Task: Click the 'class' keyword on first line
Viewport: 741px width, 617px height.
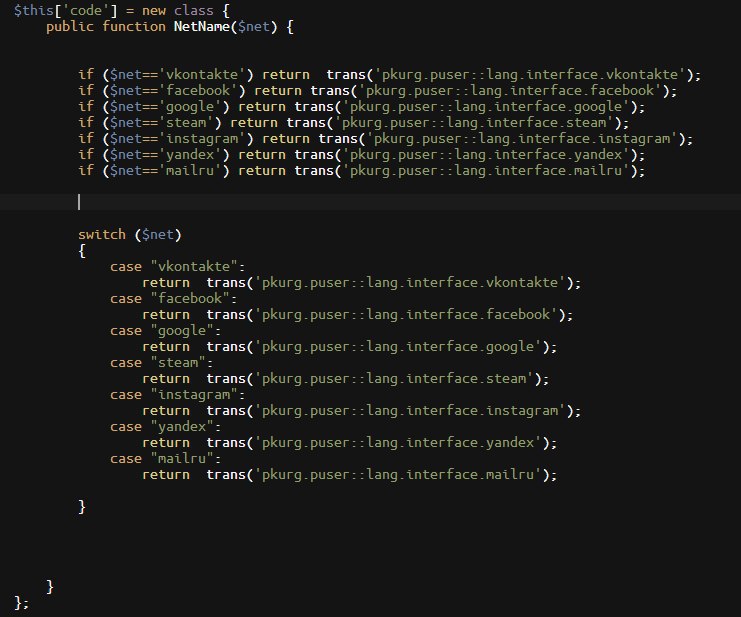Action: click(194, 10)
